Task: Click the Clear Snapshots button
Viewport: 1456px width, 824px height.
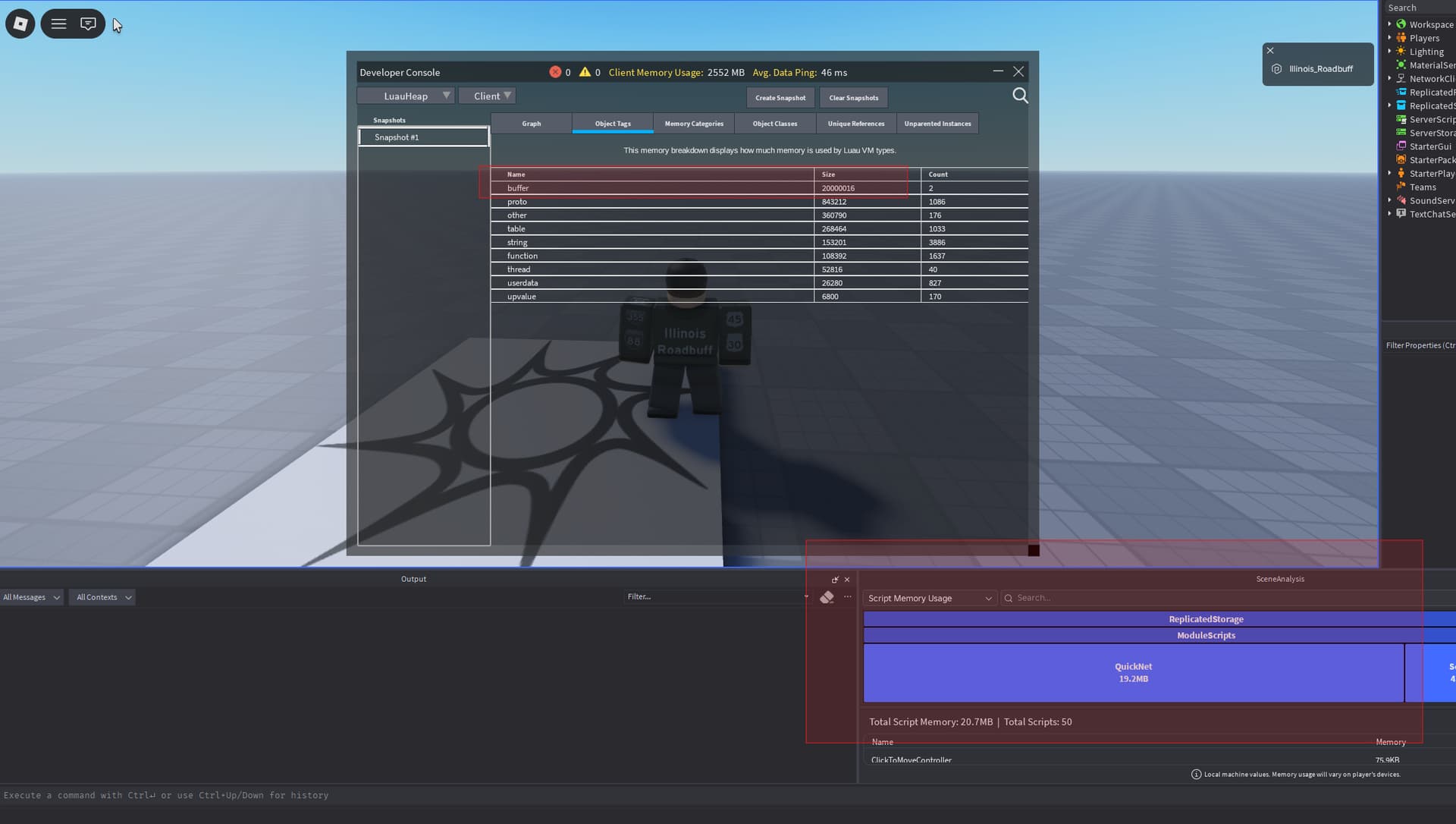Action: click(854, 98)
